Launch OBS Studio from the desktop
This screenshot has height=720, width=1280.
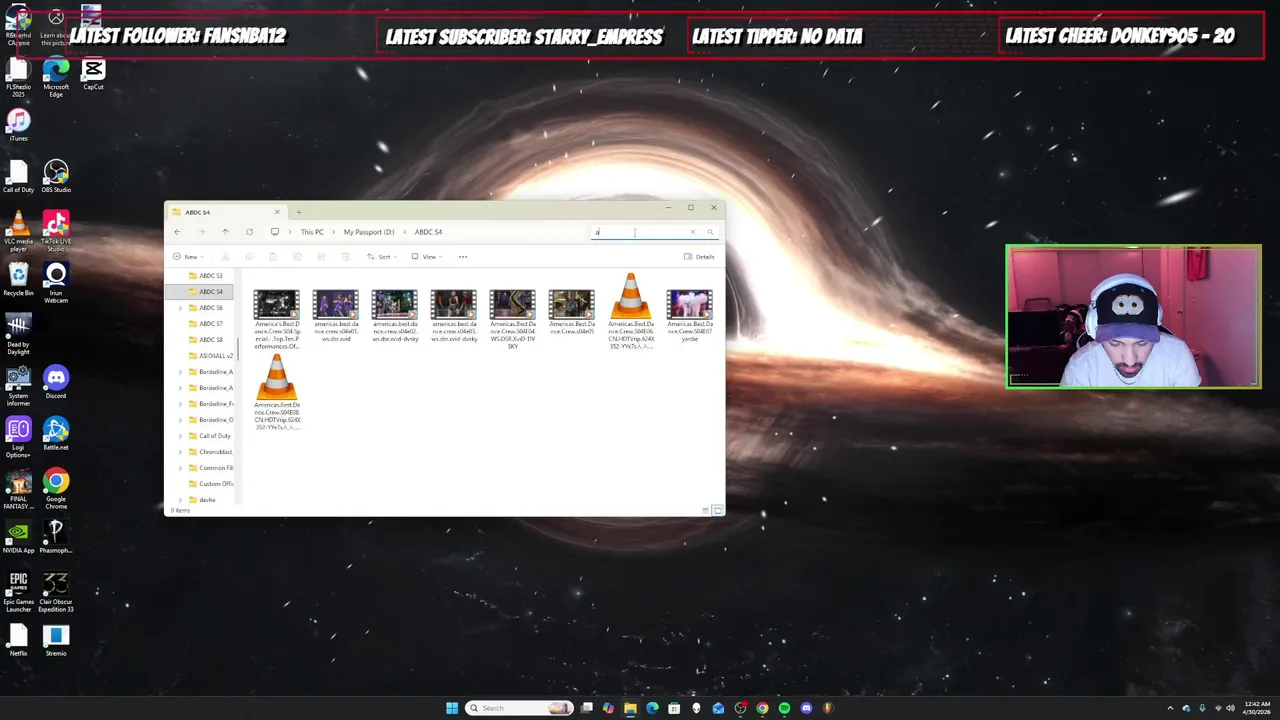(56, 176)
